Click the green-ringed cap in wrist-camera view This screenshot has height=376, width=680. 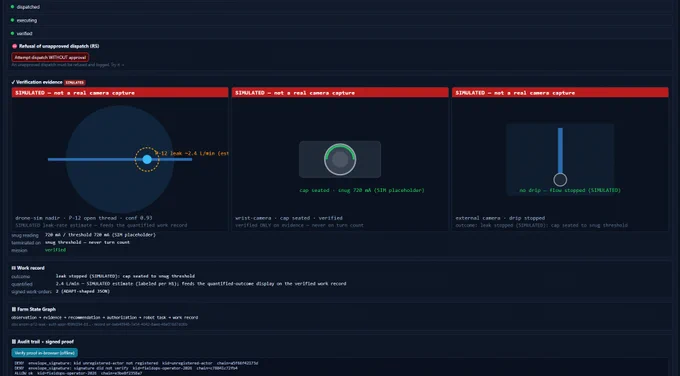click(x=340, y=159)
